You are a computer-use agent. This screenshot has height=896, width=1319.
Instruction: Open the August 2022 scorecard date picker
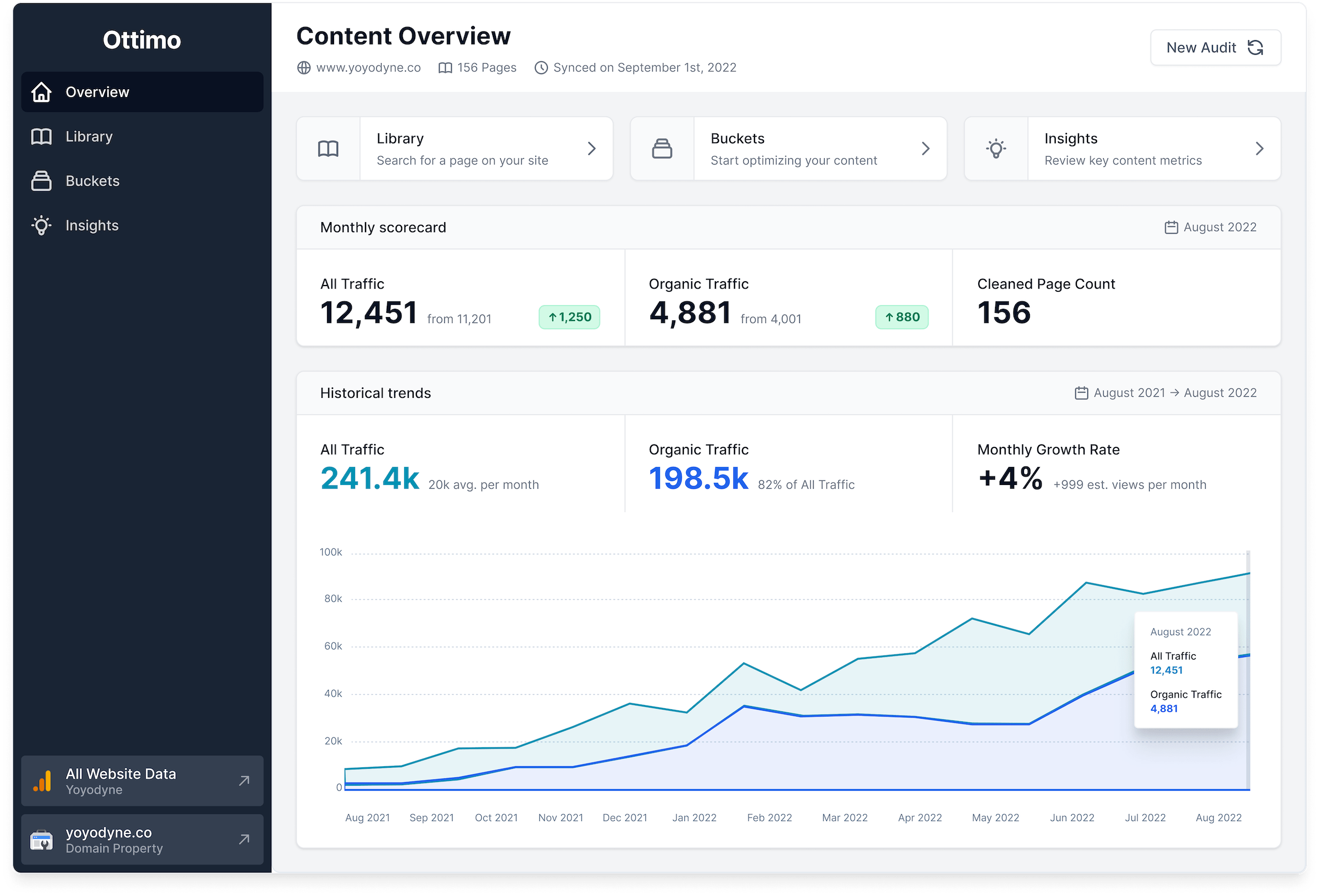pos(1210,227)
